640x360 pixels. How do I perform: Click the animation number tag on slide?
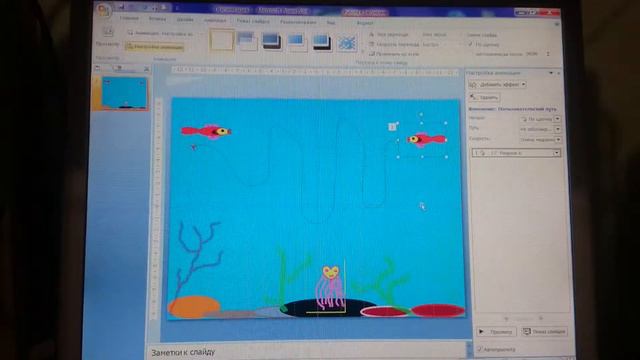[392, 127]
